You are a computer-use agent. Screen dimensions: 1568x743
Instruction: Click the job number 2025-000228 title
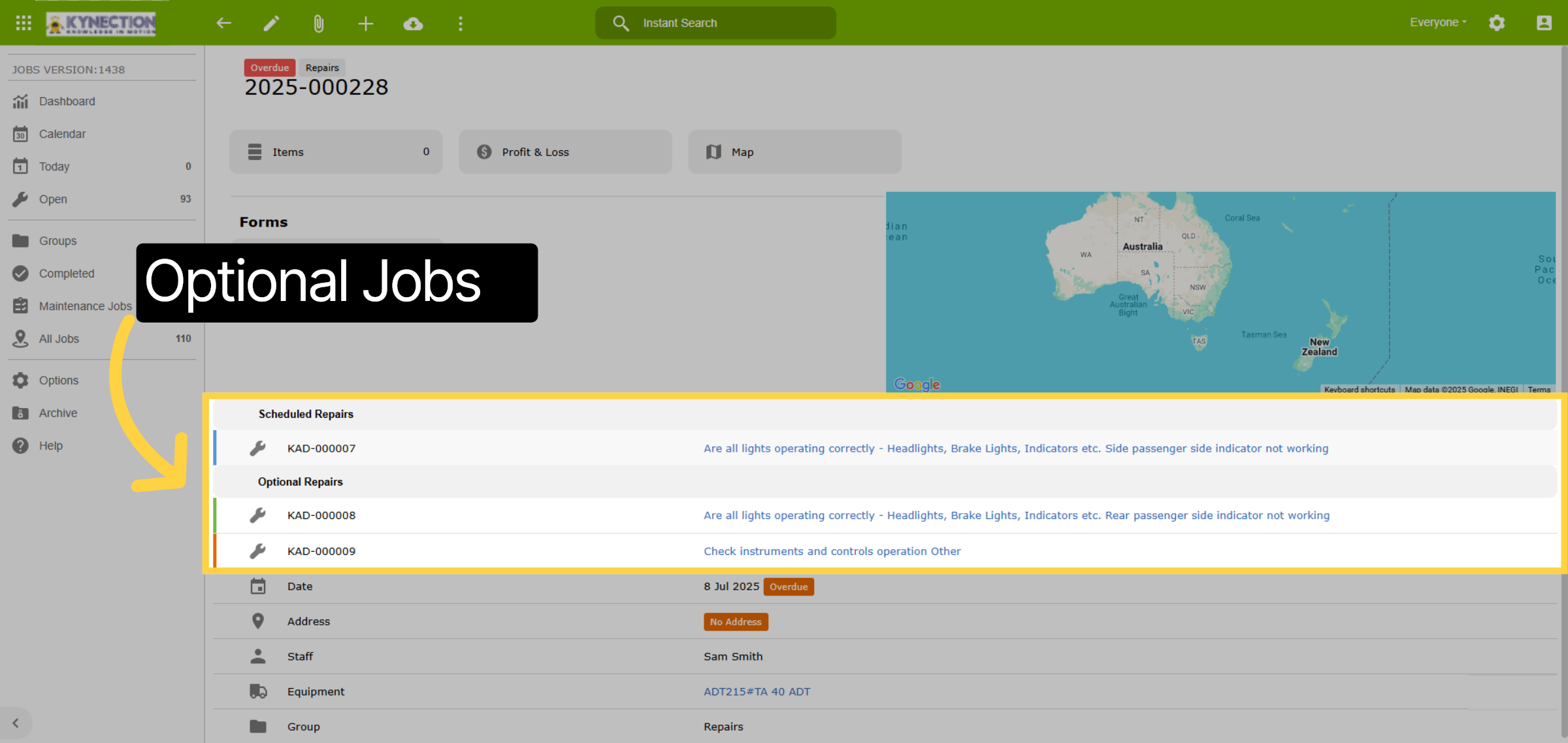pyautogui.click(x=316, y=87)
